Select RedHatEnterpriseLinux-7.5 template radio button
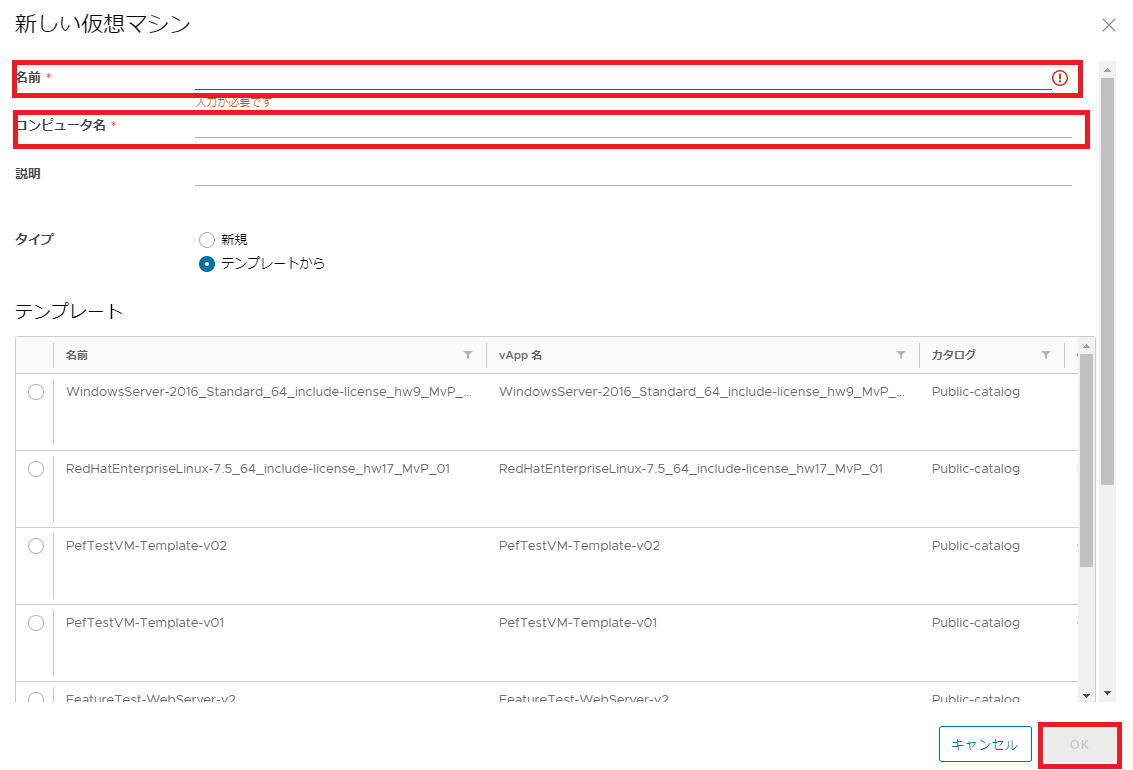The height and width of the screenshot is (770, 1133). point(36,469)
